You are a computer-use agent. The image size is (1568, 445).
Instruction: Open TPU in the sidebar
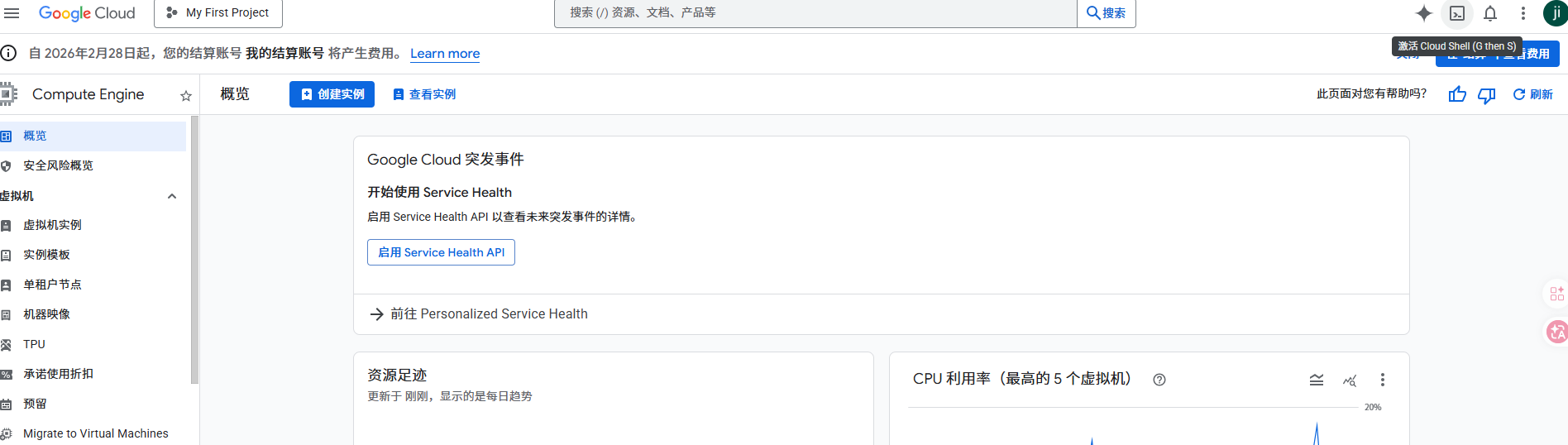pyautogui.click(x=93, y=345)
